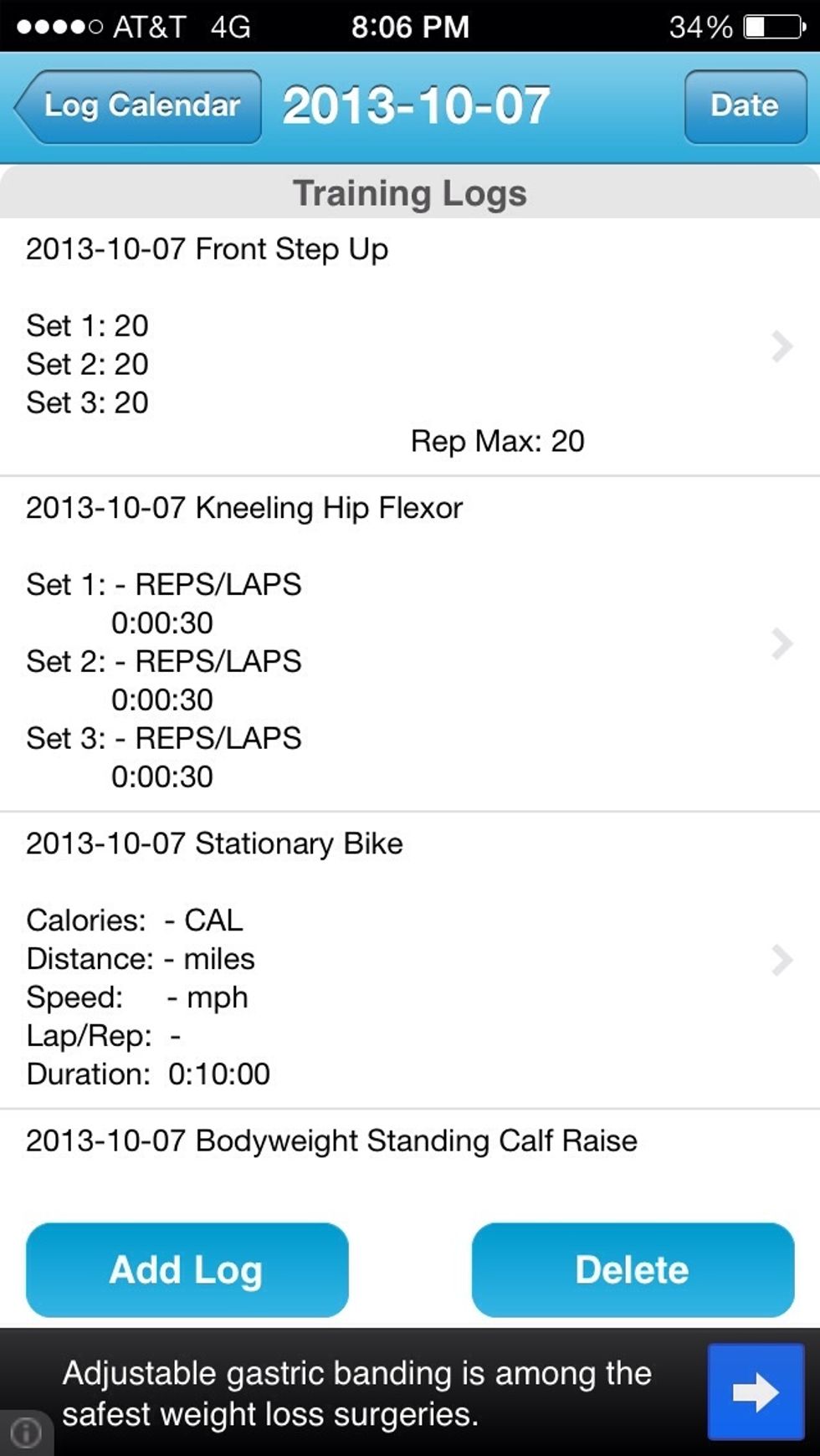820x1456 pixels.
Task: Tap the Add Log button
Action: pyautogui.click(x=187, y=1269)
